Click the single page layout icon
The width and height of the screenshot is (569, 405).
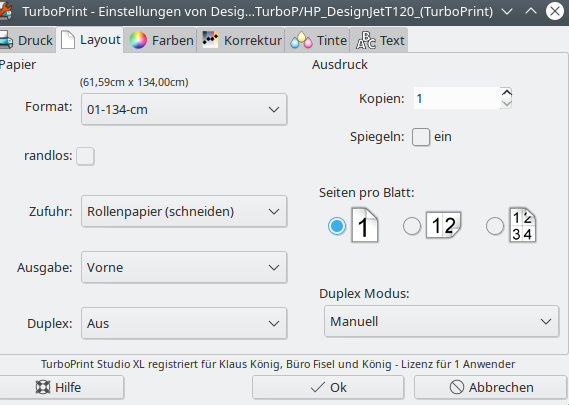click(x=365, y=225)
